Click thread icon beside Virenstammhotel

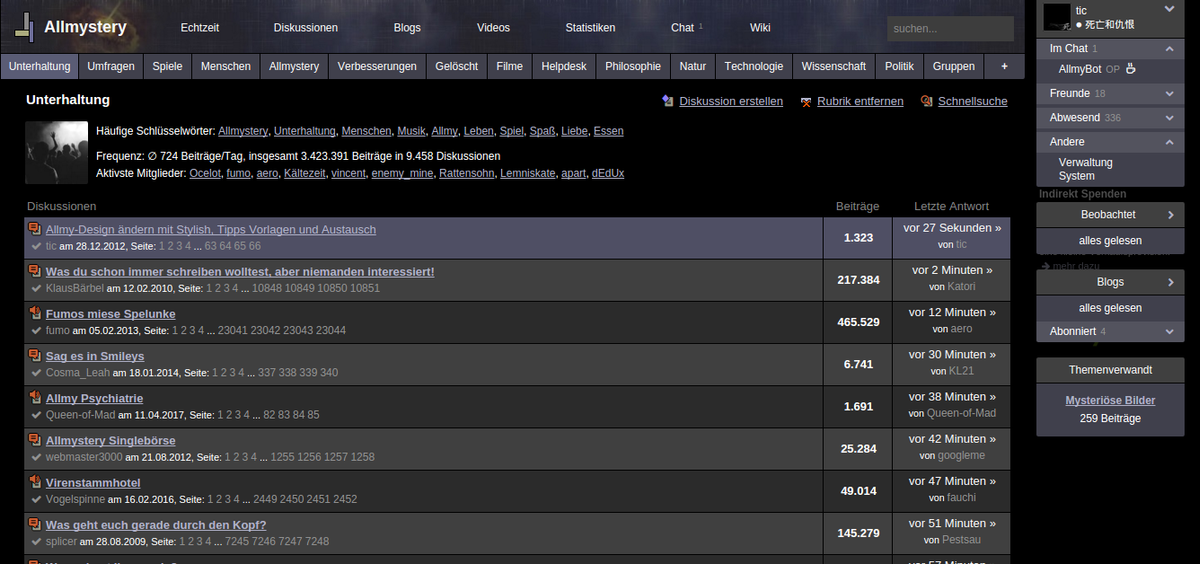[x=35, y=482]
